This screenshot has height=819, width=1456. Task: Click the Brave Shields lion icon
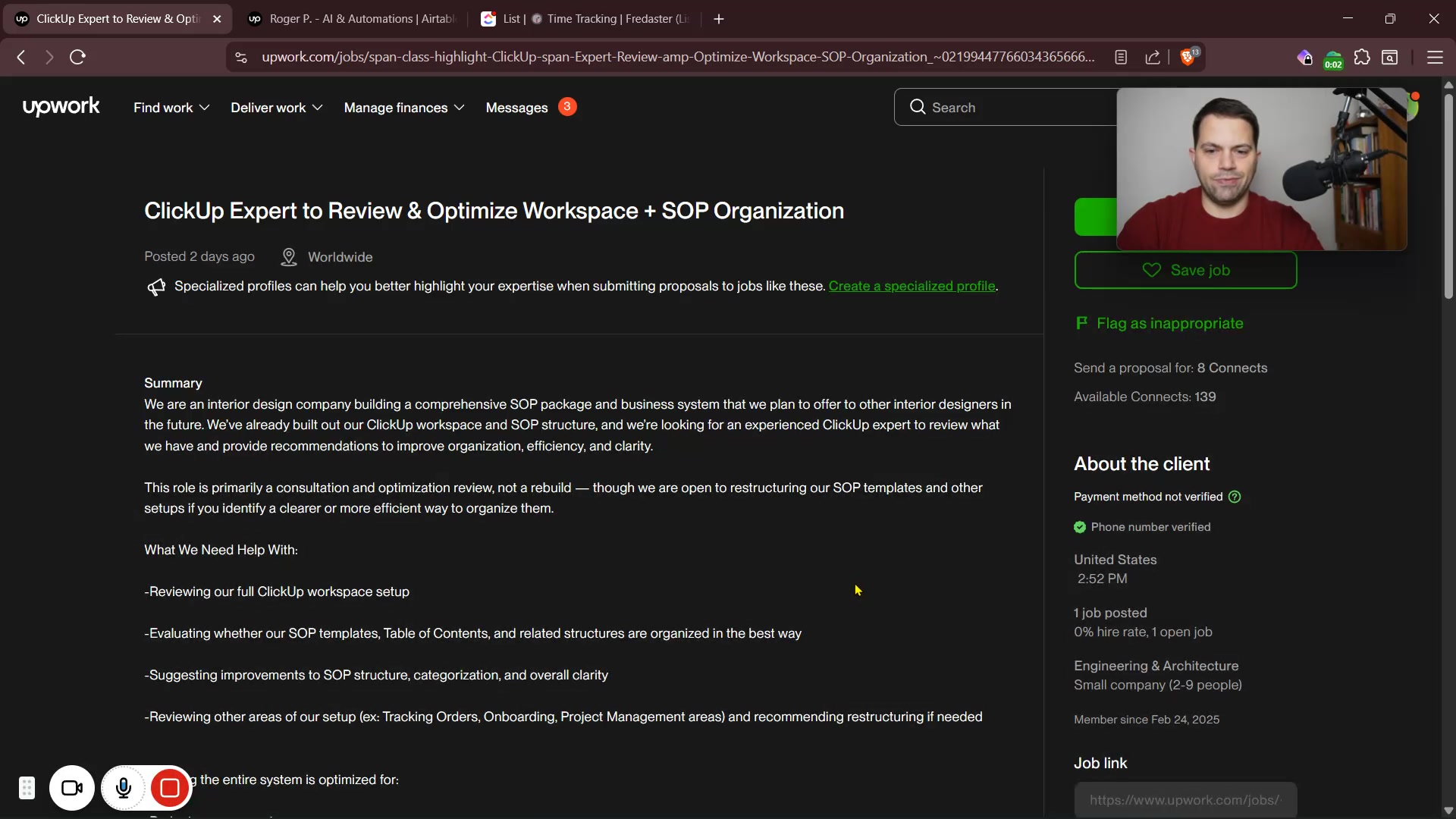pyautogui.click(x=1188, y=58)
